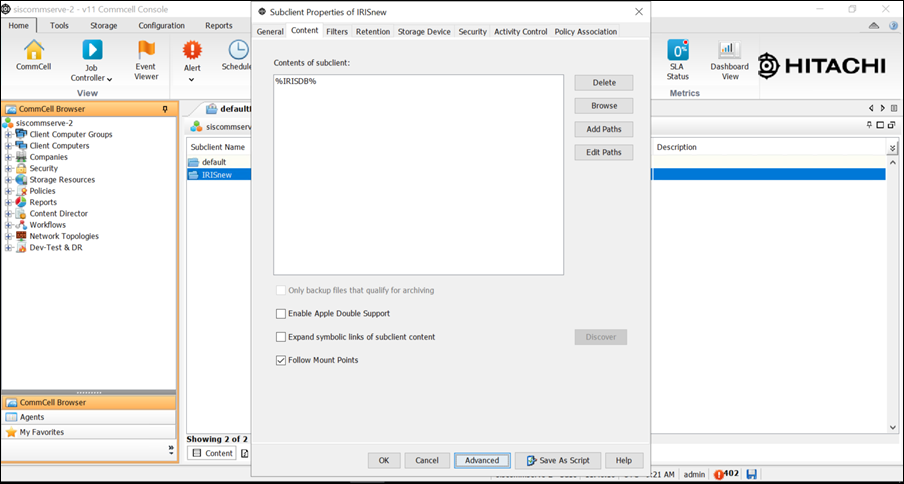Expand the Policies tree node

click(x=9, y=191)
